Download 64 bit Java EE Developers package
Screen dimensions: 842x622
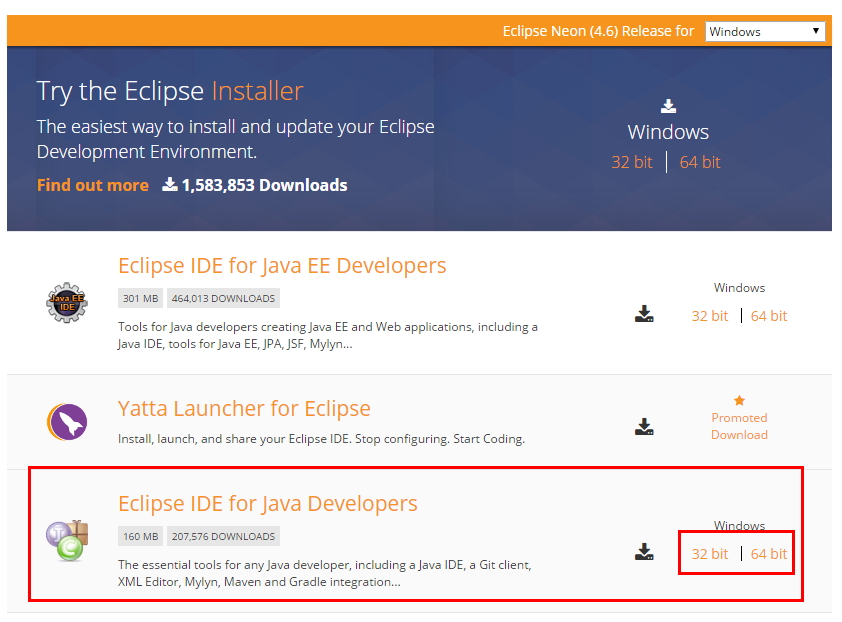768,316
